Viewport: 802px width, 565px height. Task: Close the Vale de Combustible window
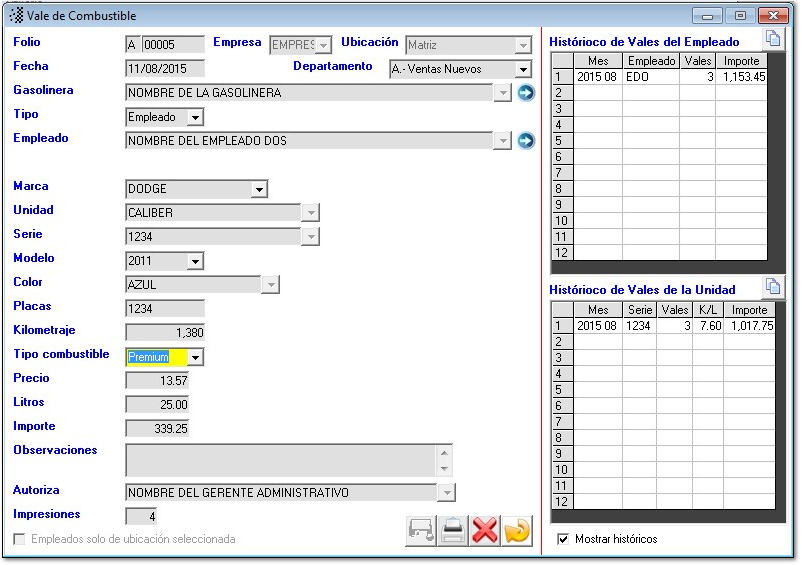773,16
